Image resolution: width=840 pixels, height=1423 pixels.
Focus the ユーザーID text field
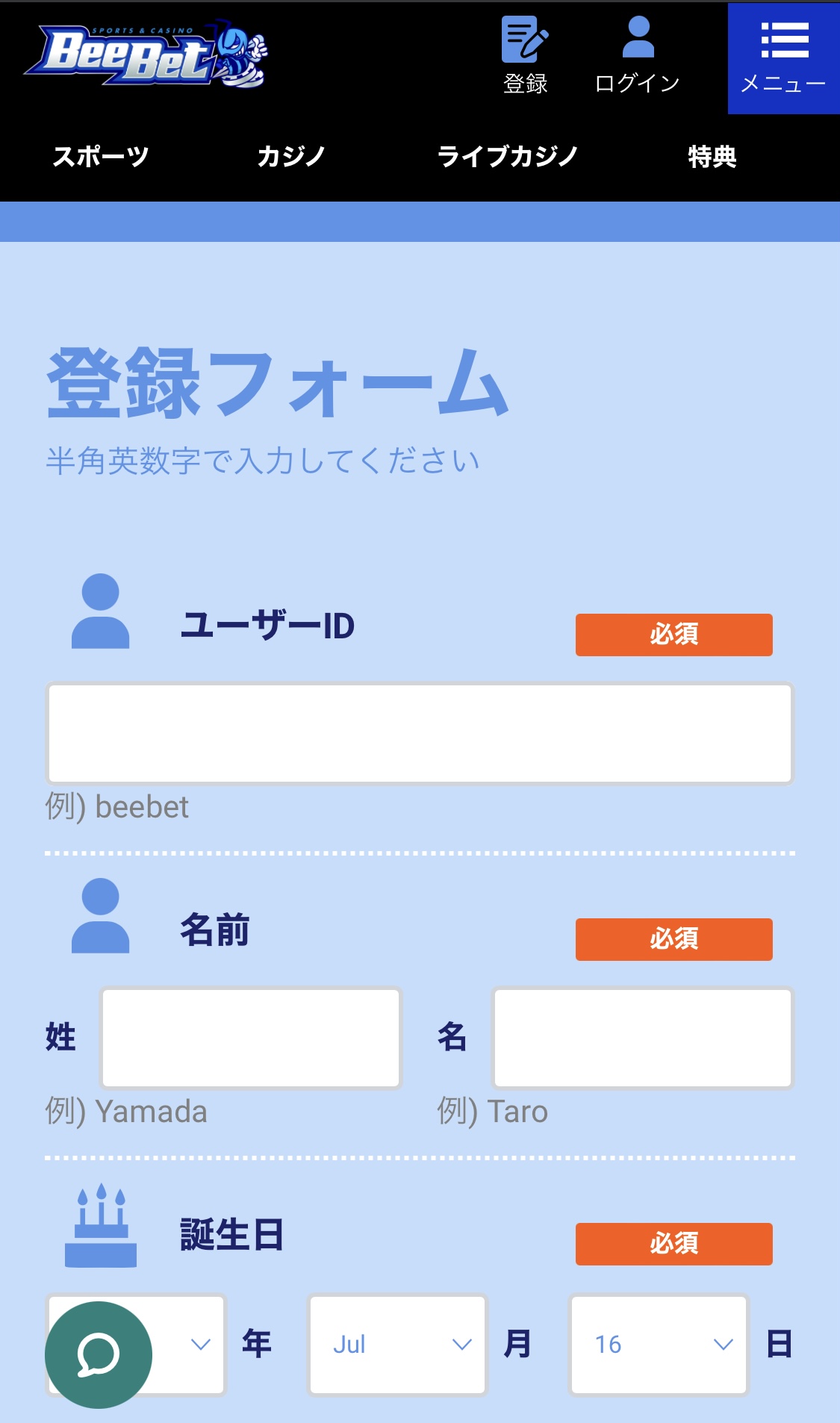pyautogui.click(x=420, y=733)
